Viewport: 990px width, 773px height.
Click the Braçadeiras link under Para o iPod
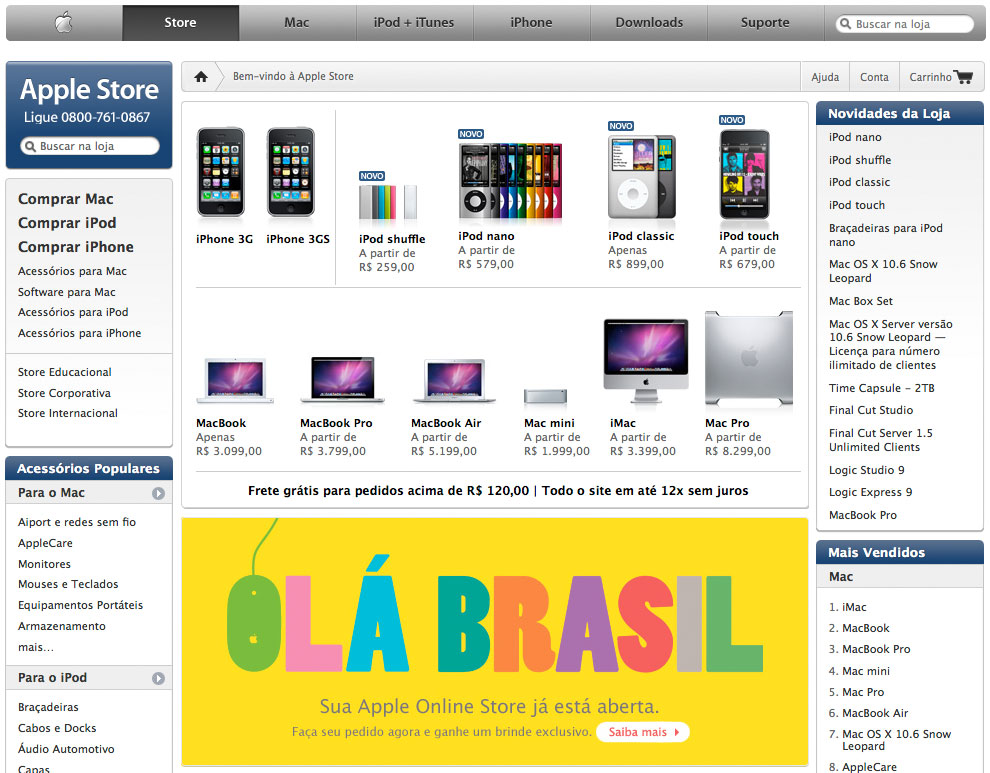coord(48,707)
